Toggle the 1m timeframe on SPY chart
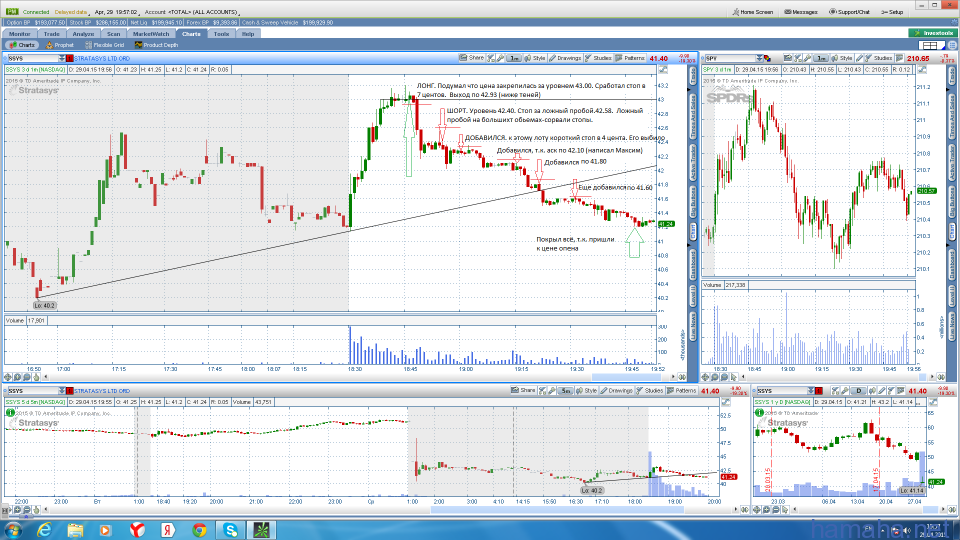The image size is (960, 540). tap(820, 58)
